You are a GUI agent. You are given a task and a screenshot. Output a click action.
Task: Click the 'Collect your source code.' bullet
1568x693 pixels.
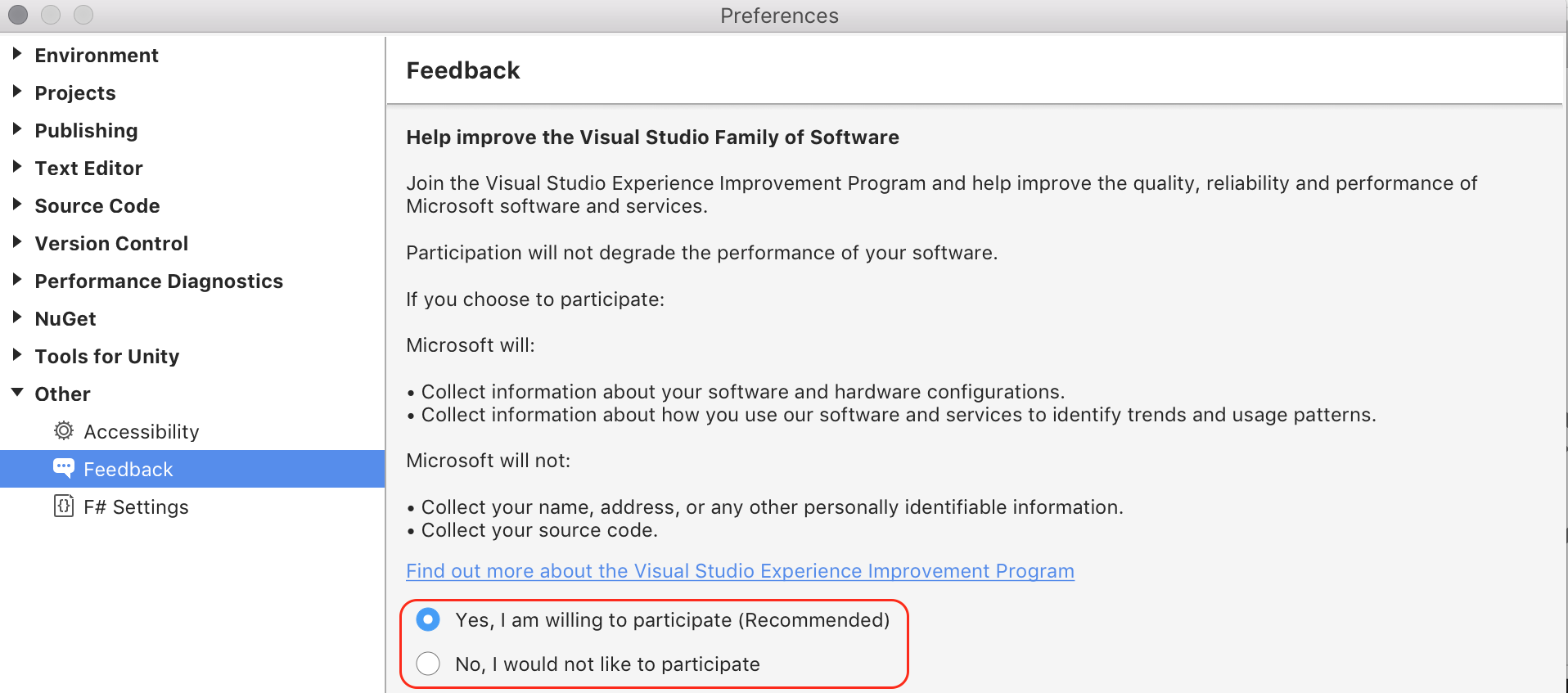coord(533,530)
